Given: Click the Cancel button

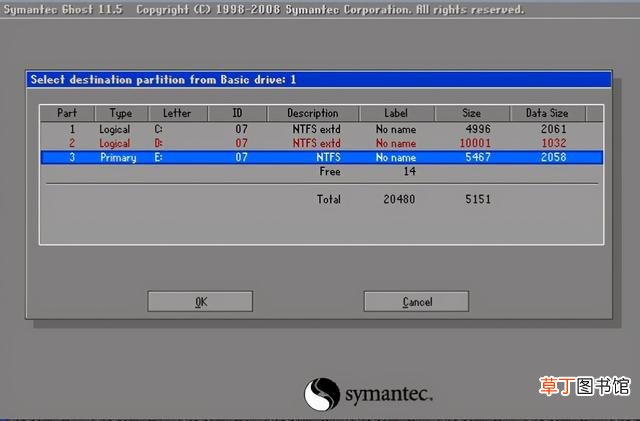Looking at the screenshot, I should (416, 301).
